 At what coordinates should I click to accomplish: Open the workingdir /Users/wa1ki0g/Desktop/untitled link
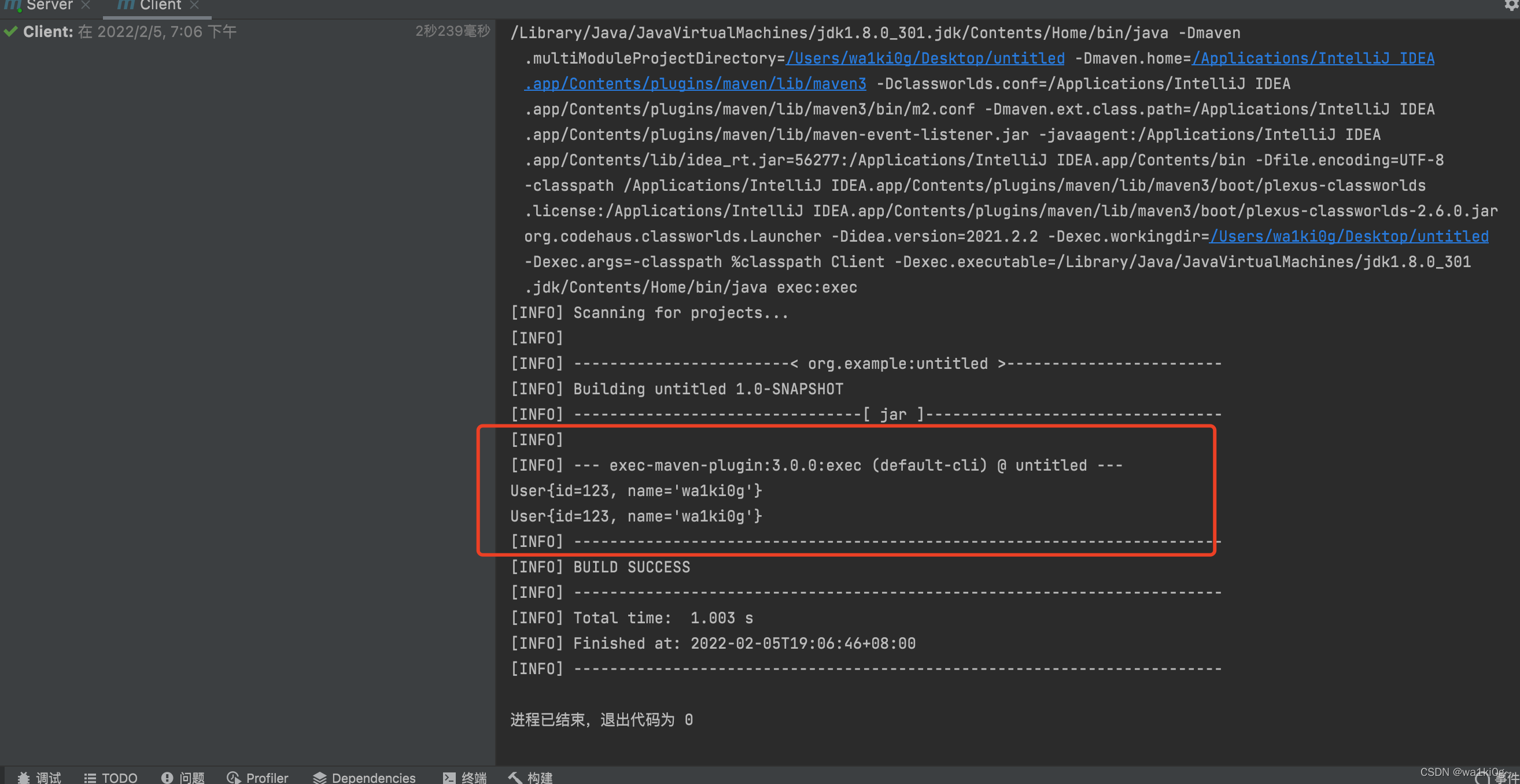click(1349, 236)
